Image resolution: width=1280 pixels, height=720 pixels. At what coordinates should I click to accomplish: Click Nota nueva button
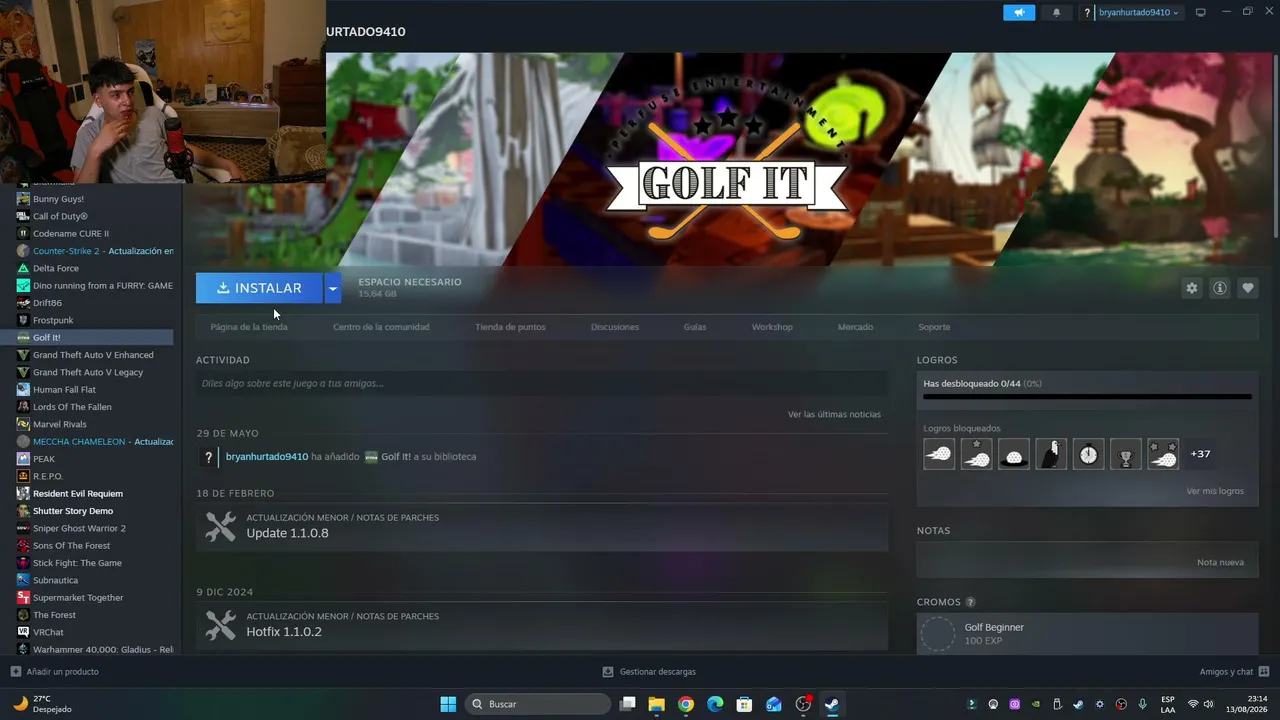1220,562
